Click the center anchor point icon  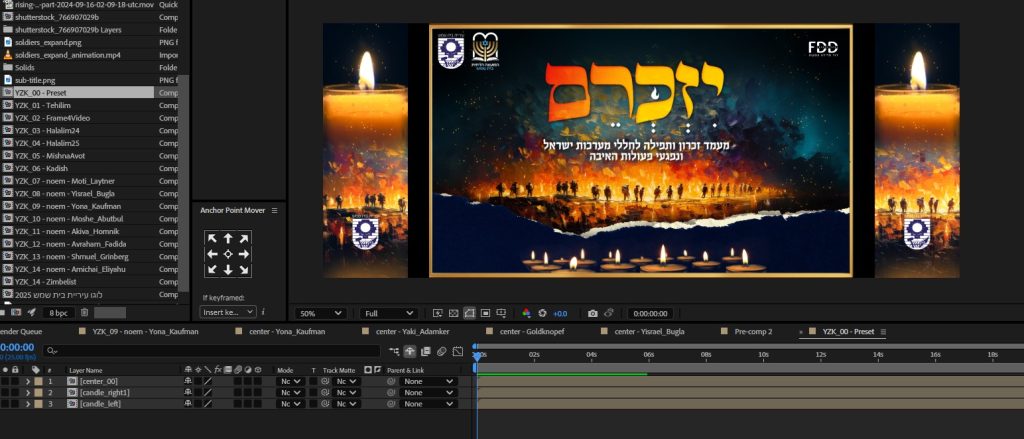pyautogui.click(x=228, y=254)
